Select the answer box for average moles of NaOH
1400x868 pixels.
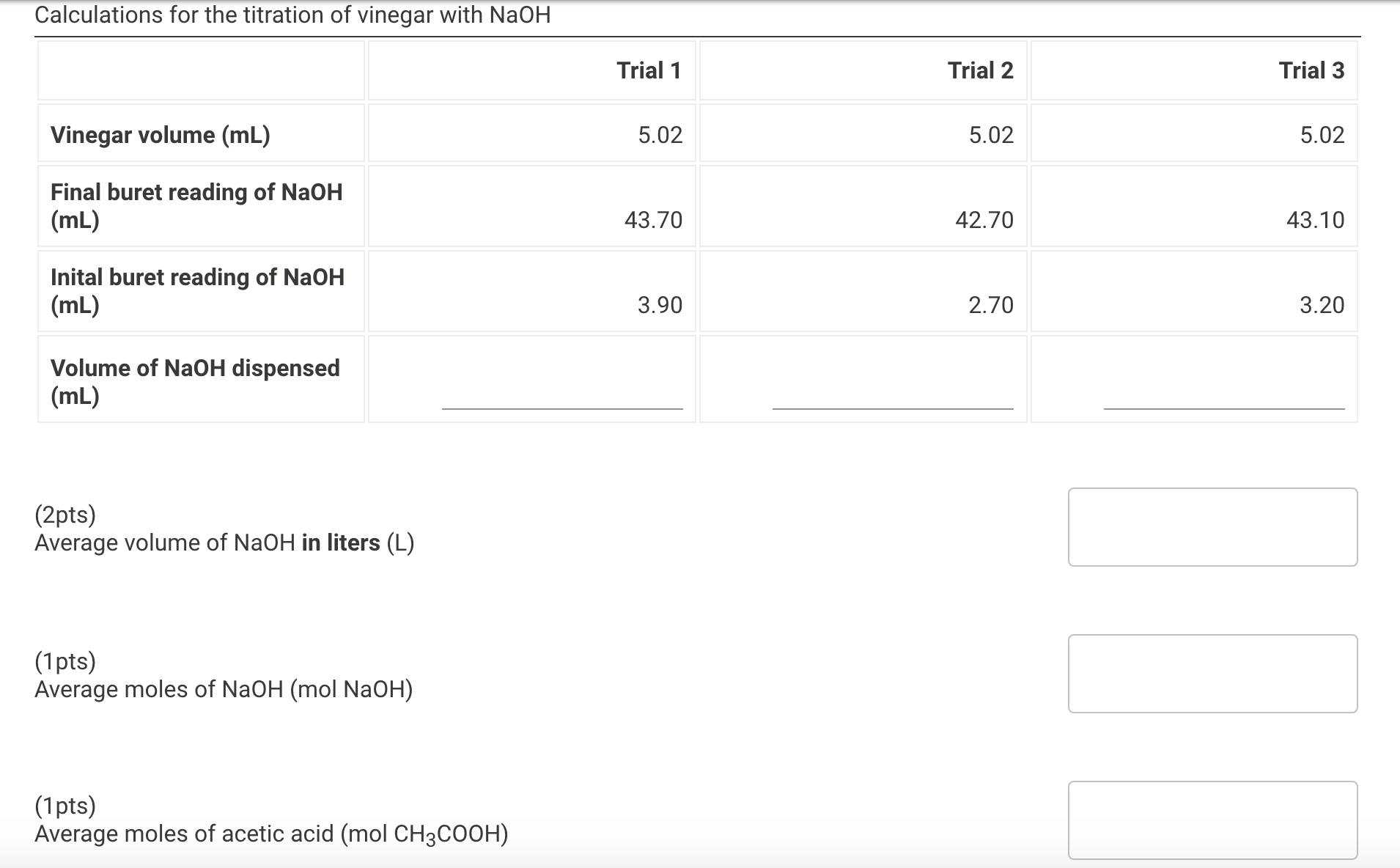tap(1213, 673)
